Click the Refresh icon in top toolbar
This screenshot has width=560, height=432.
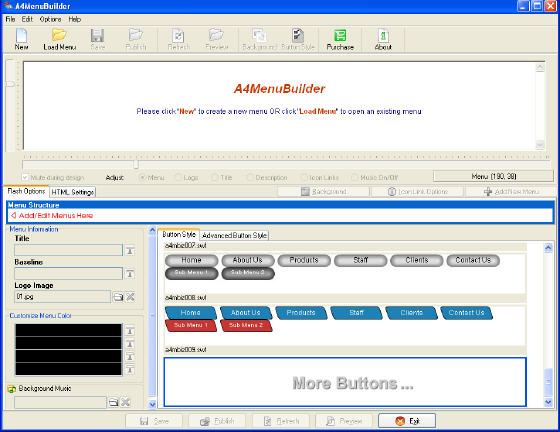tap(178, 35)
